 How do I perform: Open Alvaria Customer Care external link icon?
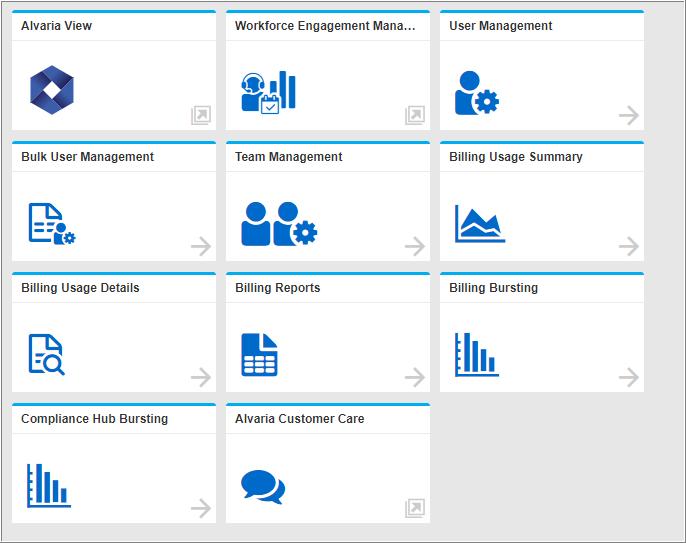coord(415,509)
